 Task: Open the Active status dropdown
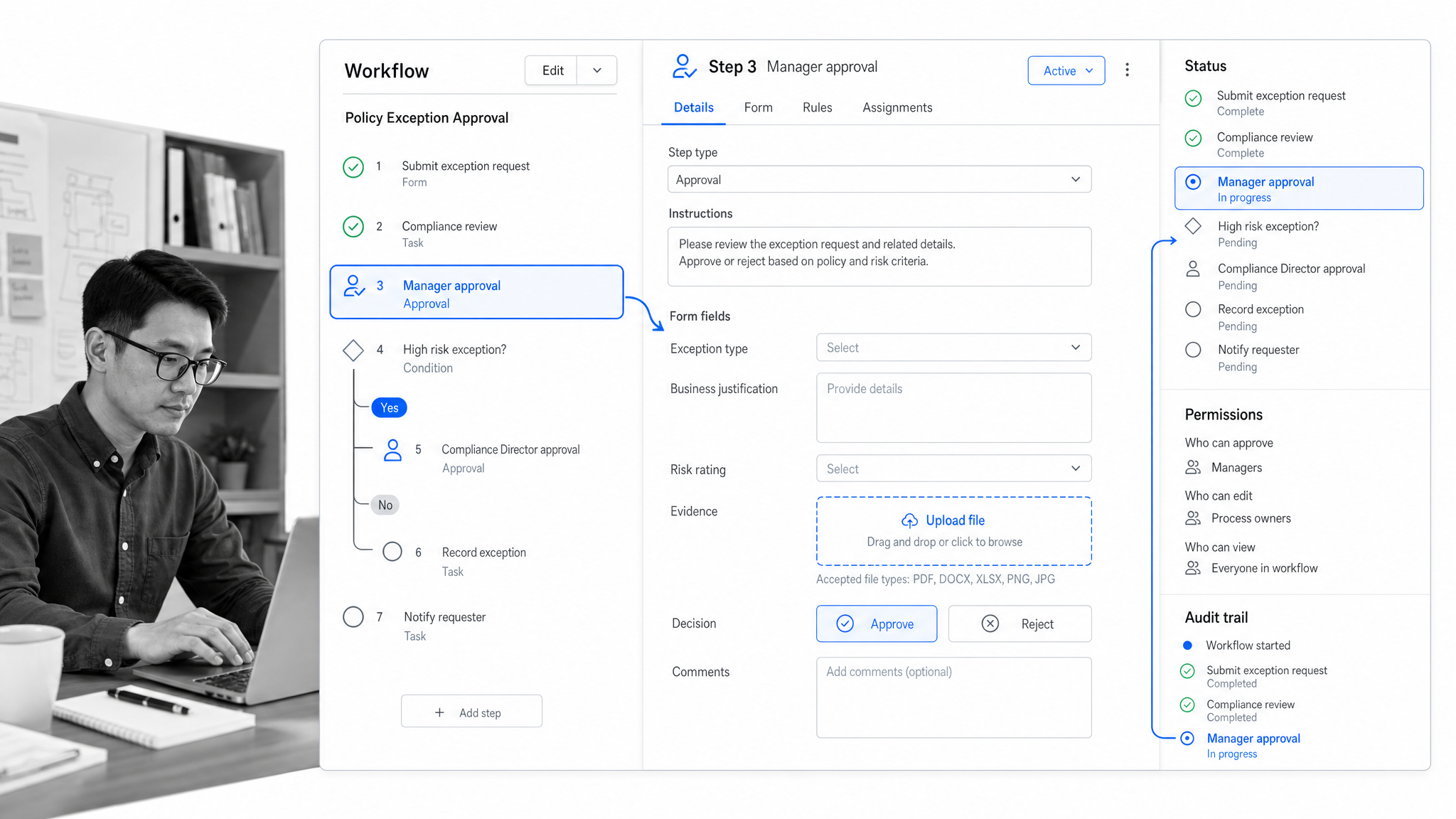click(x=1066, y=70)
